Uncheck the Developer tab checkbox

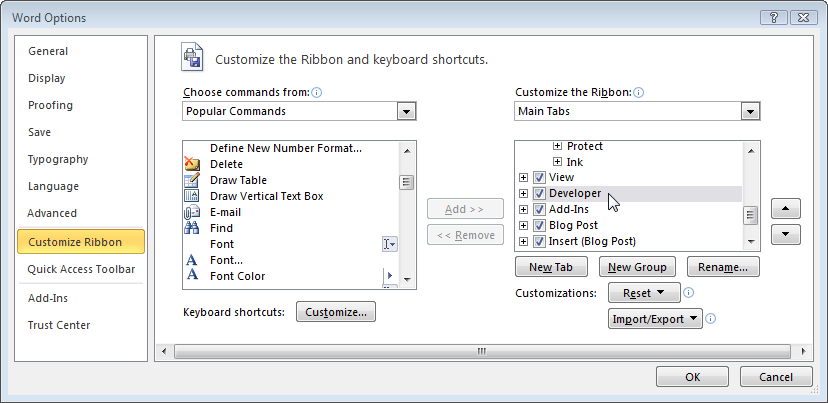tap(539, 193)
